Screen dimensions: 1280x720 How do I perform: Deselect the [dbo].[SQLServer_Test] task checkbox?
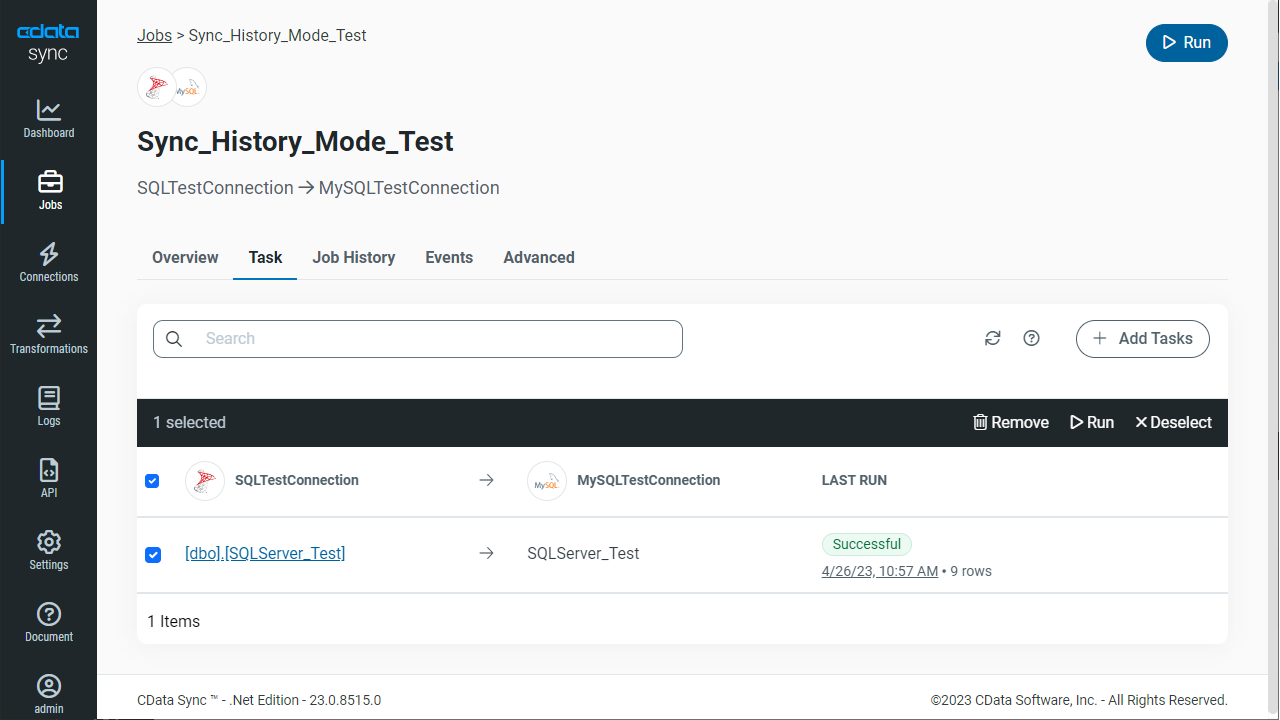(152, 554)
